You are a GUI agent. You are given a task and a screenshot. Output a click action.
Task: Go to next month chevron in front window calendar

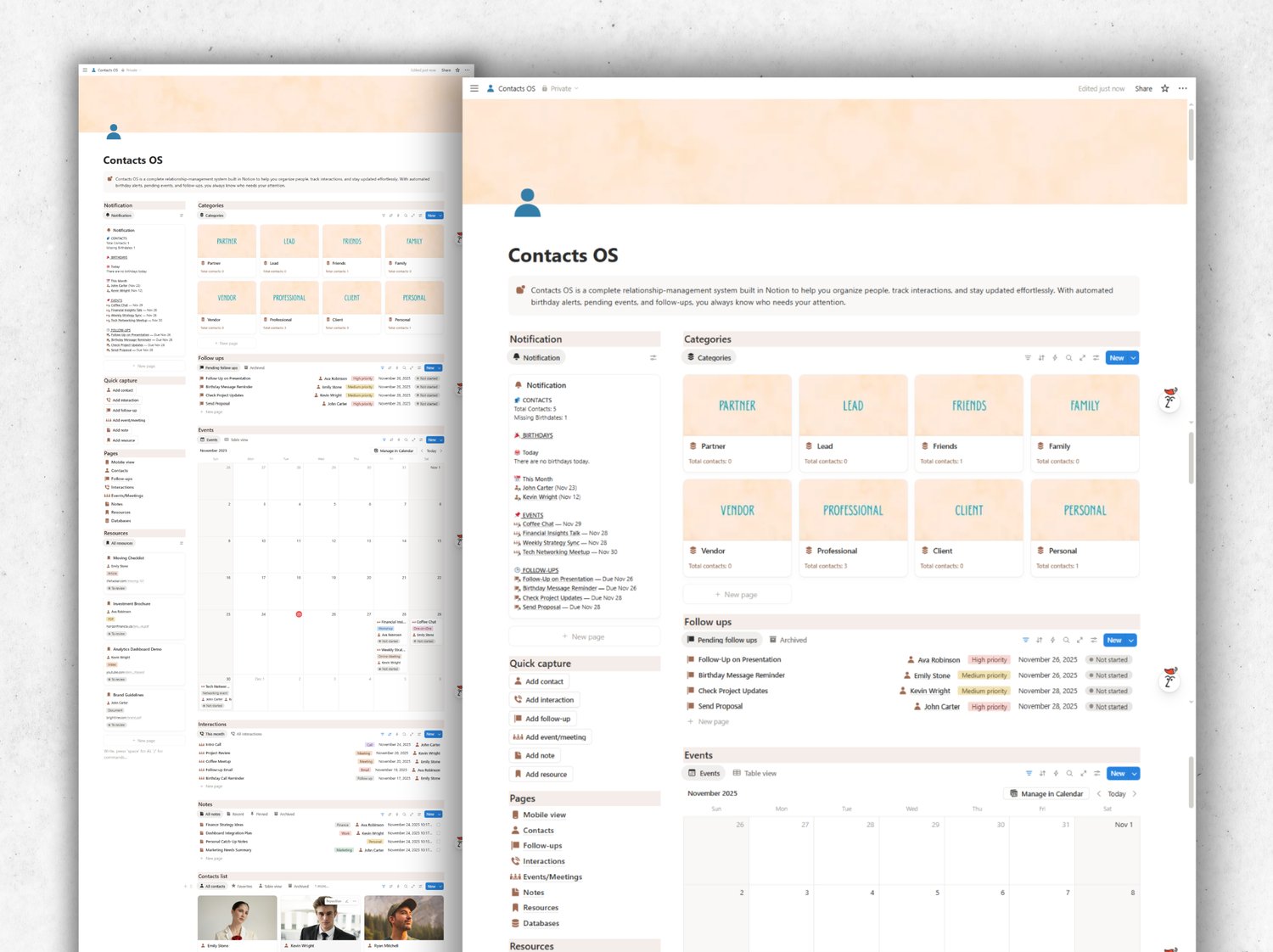pos(1135,794)
